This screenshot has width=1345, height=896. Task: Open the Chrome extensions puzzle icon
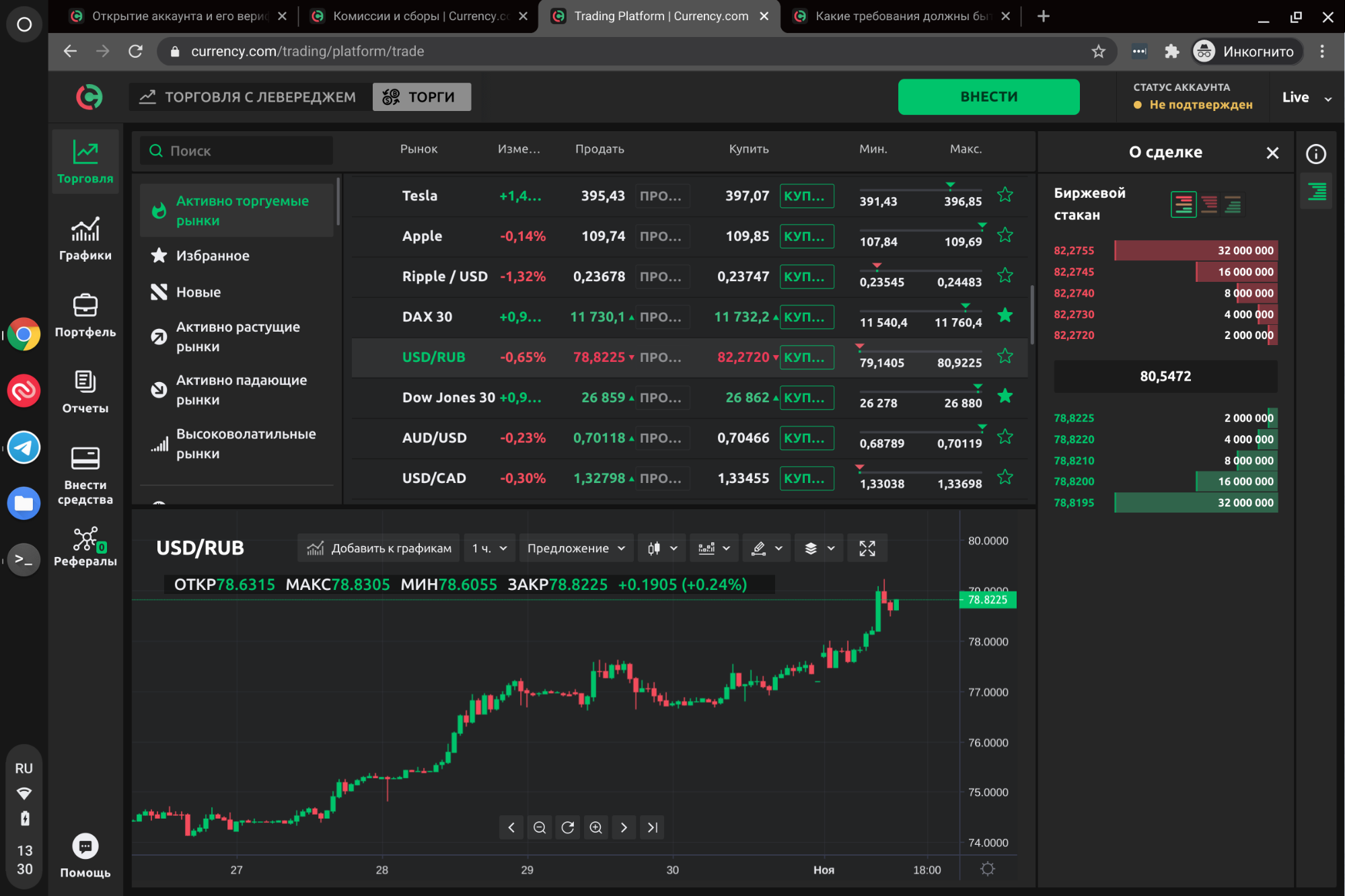(x=1171, y=52)
